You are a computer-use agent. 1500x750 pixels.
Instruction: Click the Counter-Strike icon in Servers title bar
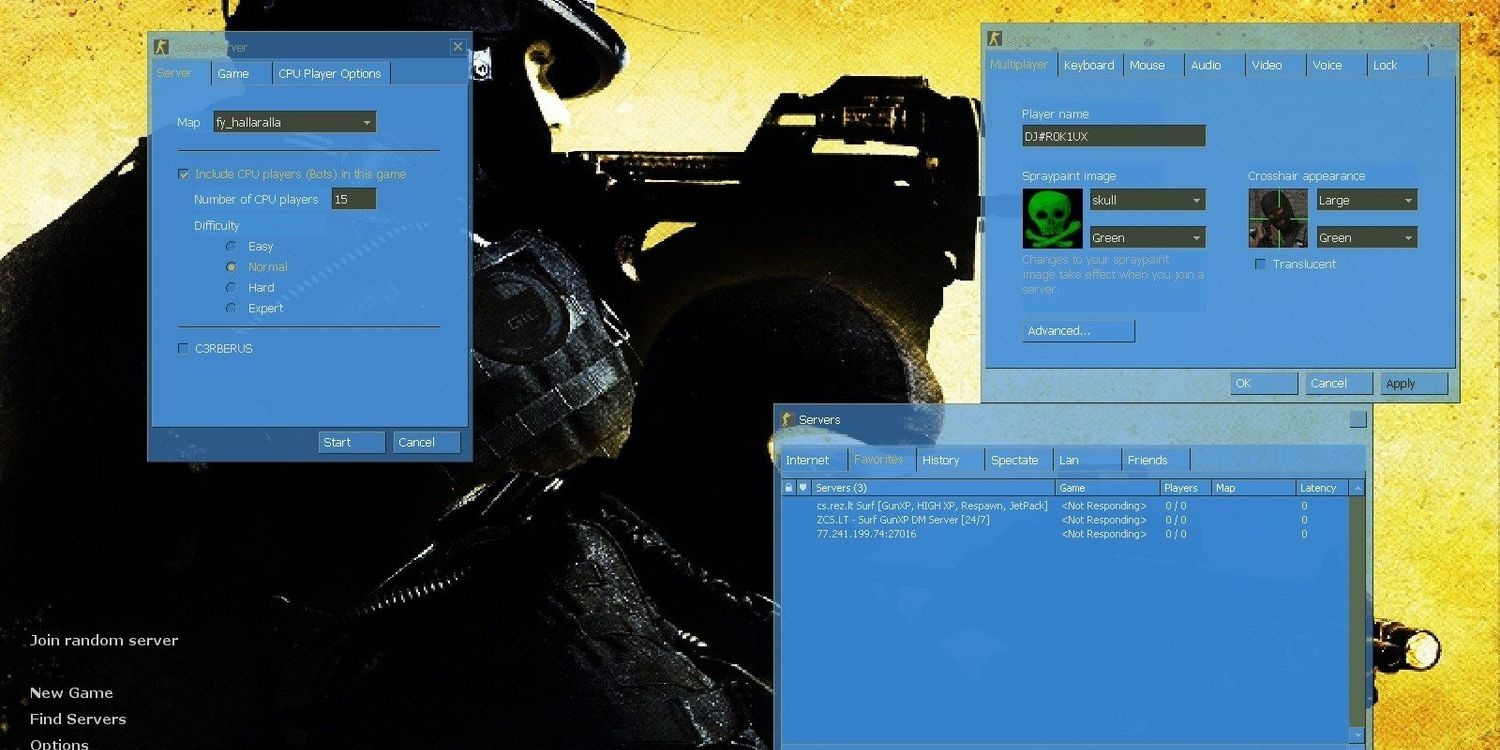point(787,420)
